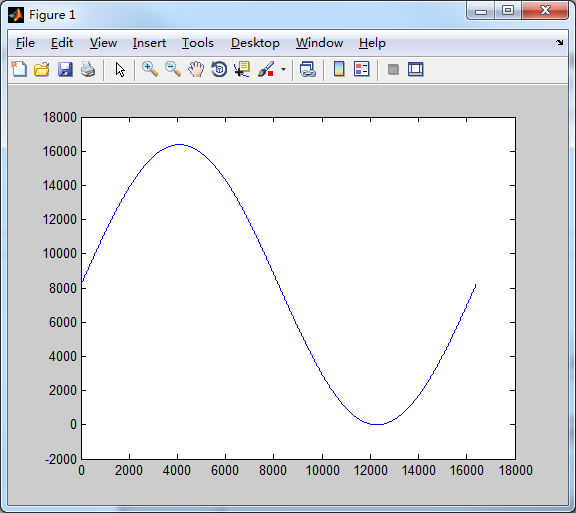Click the New Figure icon
Image resolution: width=576 pixels, height=513 pixels.
click(x=19, y=69)
